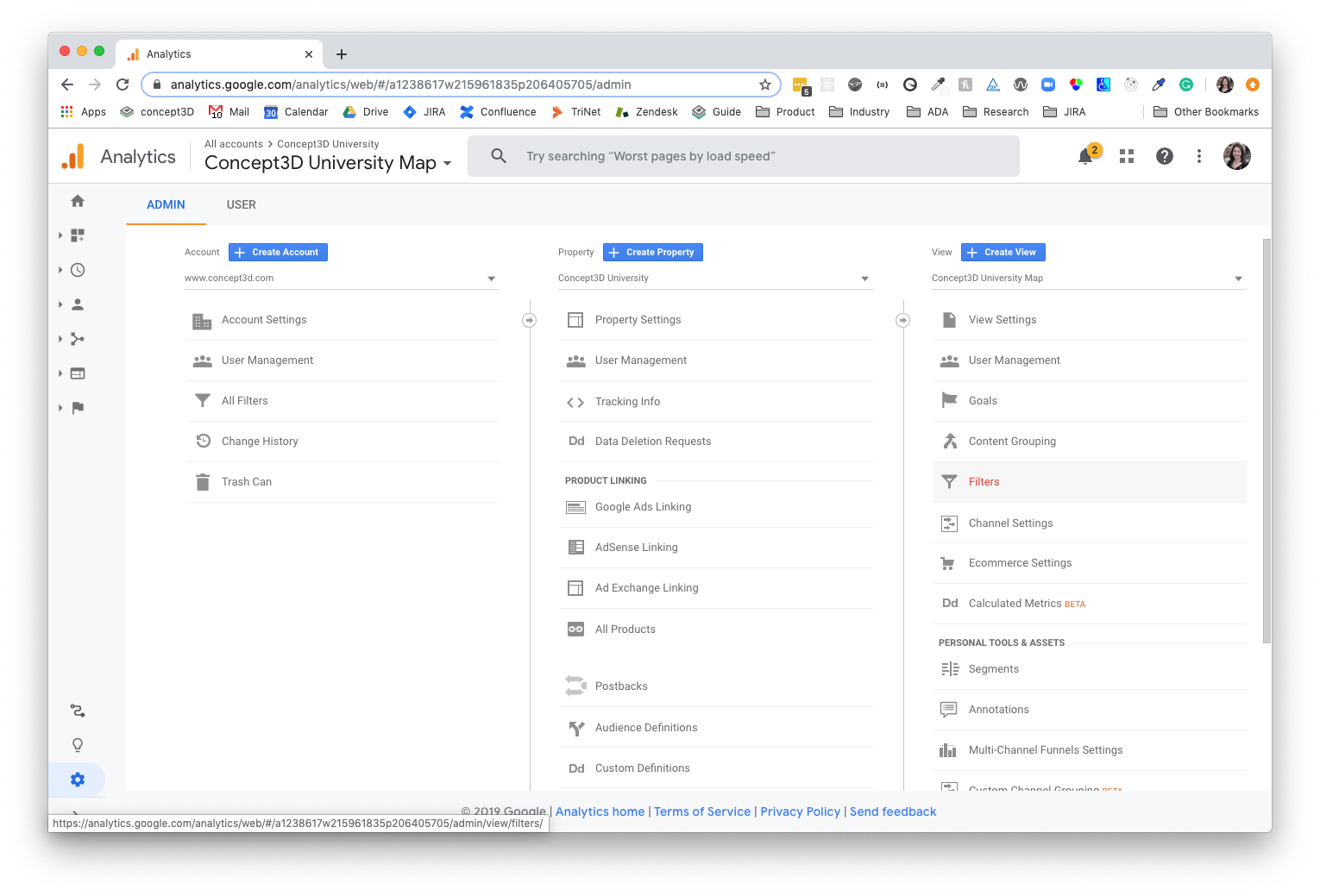1320x896 pixels.
Task: Open the Attribution icon in sidebar
Action: 78,711
